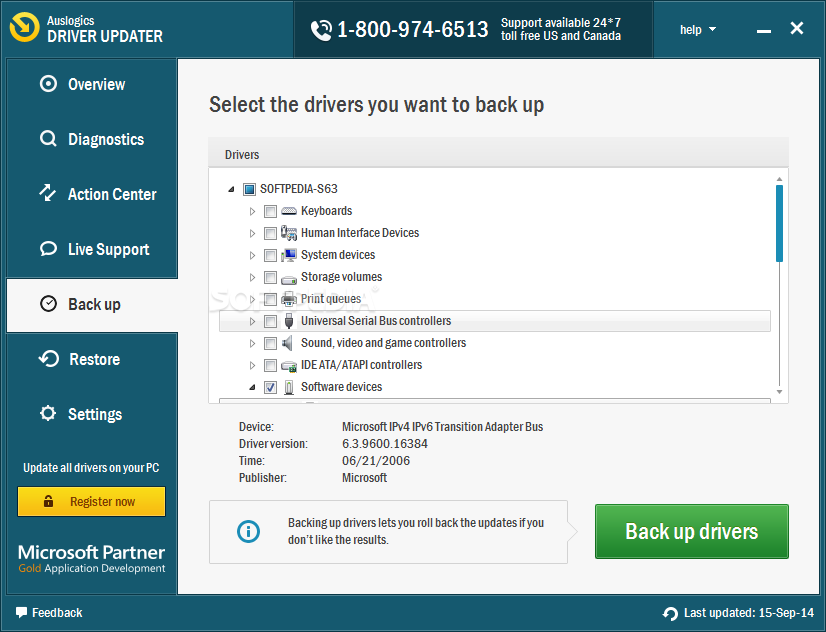Click the Software devices icon
The height and width of the screenshot is (632, 826).
coord(289,387)
